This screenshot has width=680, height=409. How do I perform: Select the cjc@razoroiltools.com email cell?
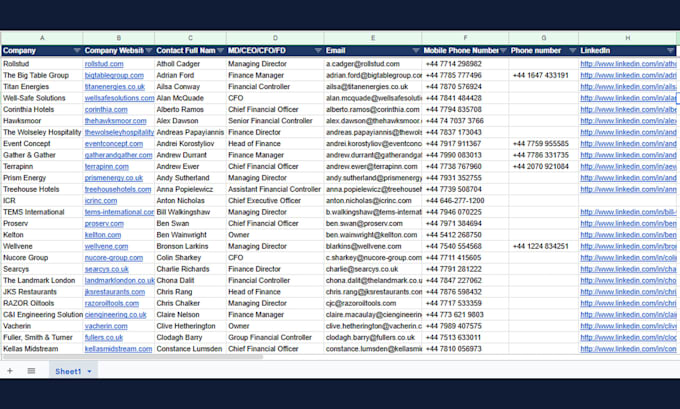click(x=373, y=303)
